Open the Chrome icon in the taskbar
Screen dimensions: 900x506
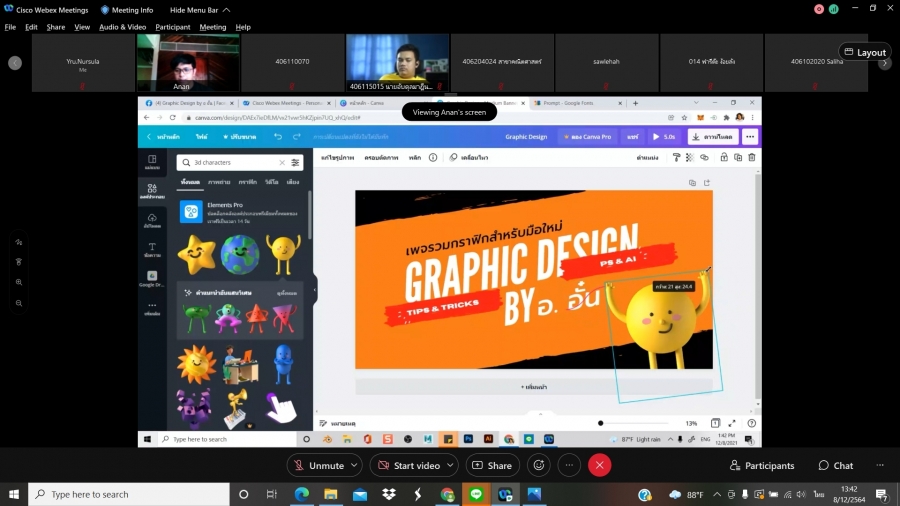[447, 494]
